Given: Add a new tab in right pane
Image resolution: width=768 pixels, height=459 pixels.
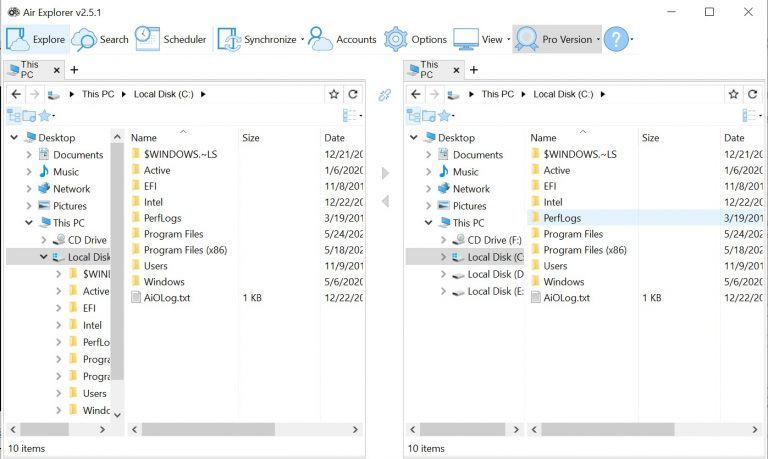Looking at the screenshot, I should coord(474,70).
